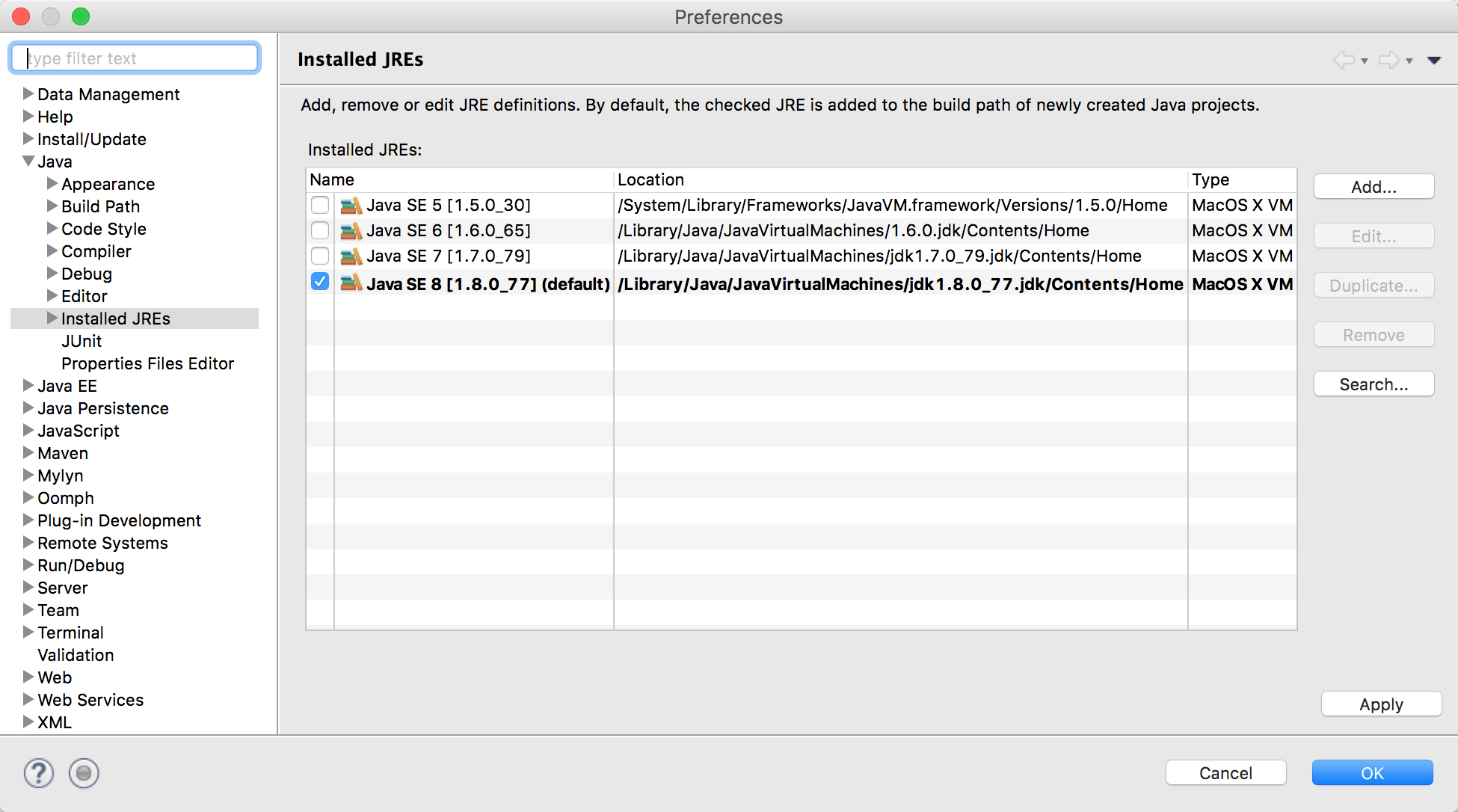Screen dimensions: 1458x812
Task: Select JavaScript preferences
Action: (79, 431)
